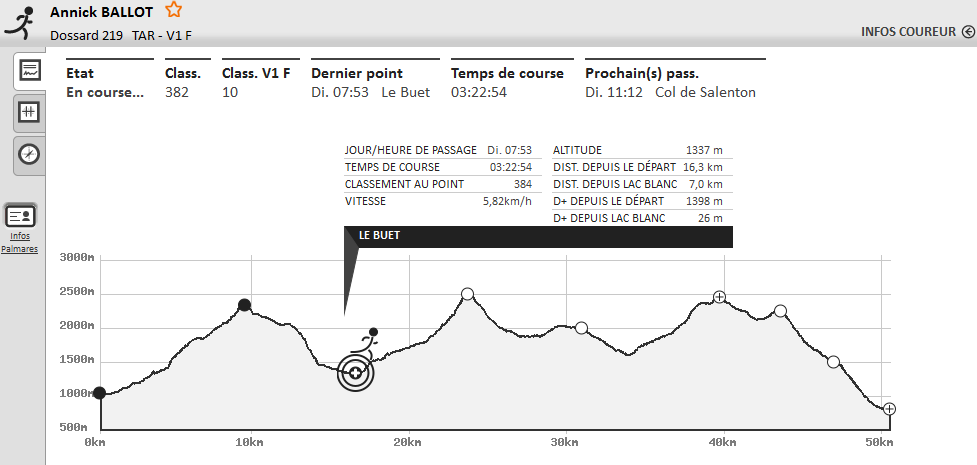Click the ID card Infos Palmares icon

coord(20,215)
